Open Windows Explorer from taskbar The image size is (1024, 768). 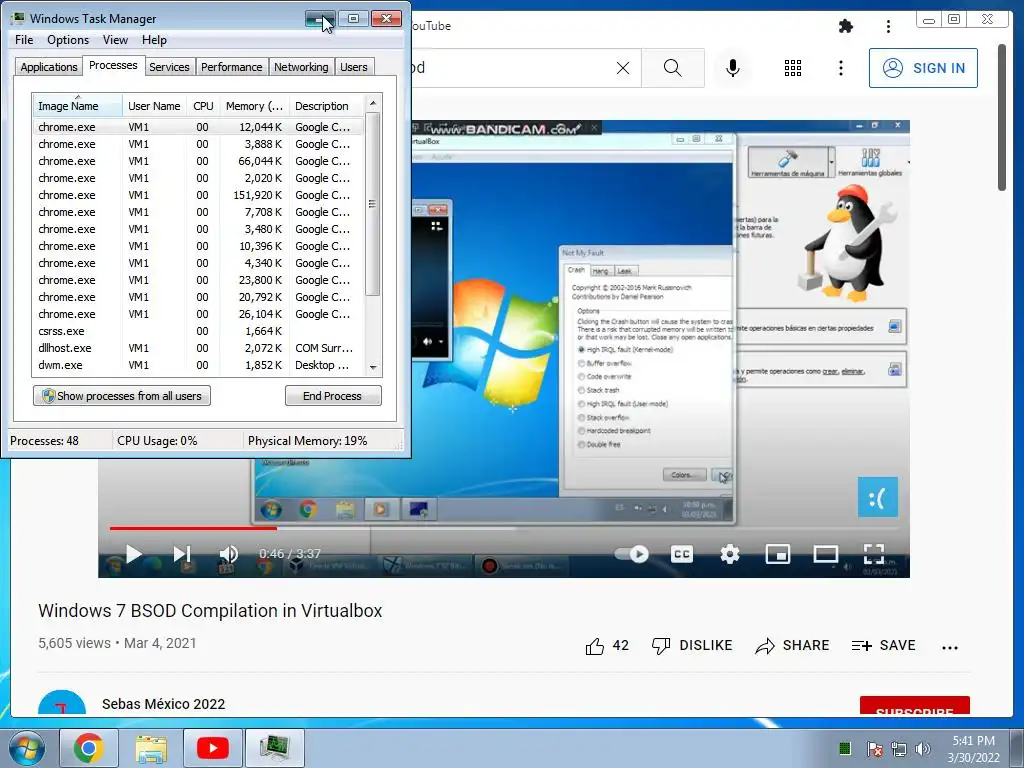click(x=151, y=748)
